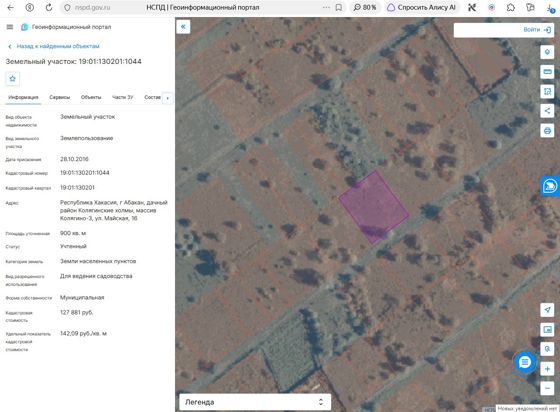
Task: Share the map with share icon
Action: (547, 111)
